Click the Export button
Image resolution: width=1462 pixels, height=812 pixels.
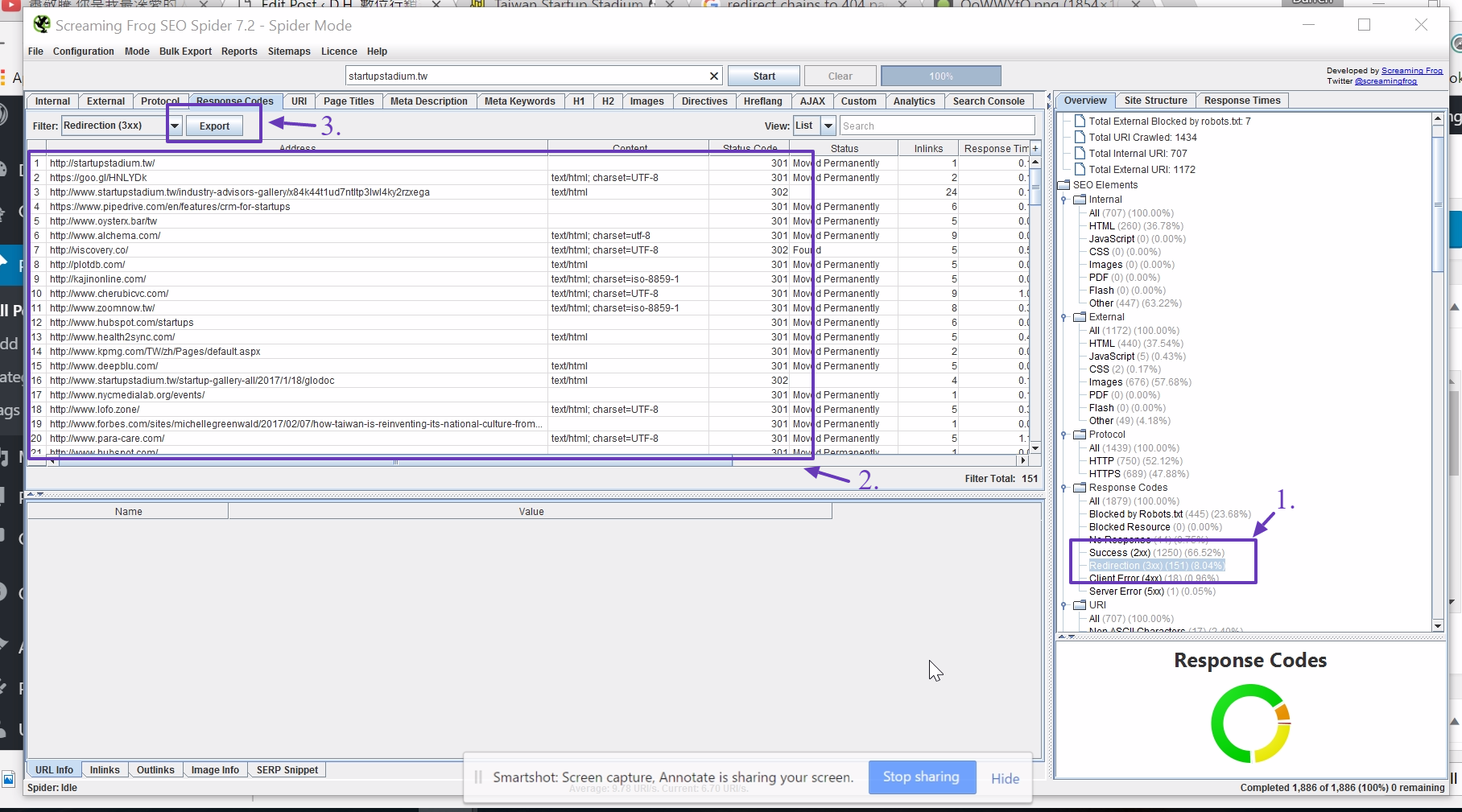point(215,126)
